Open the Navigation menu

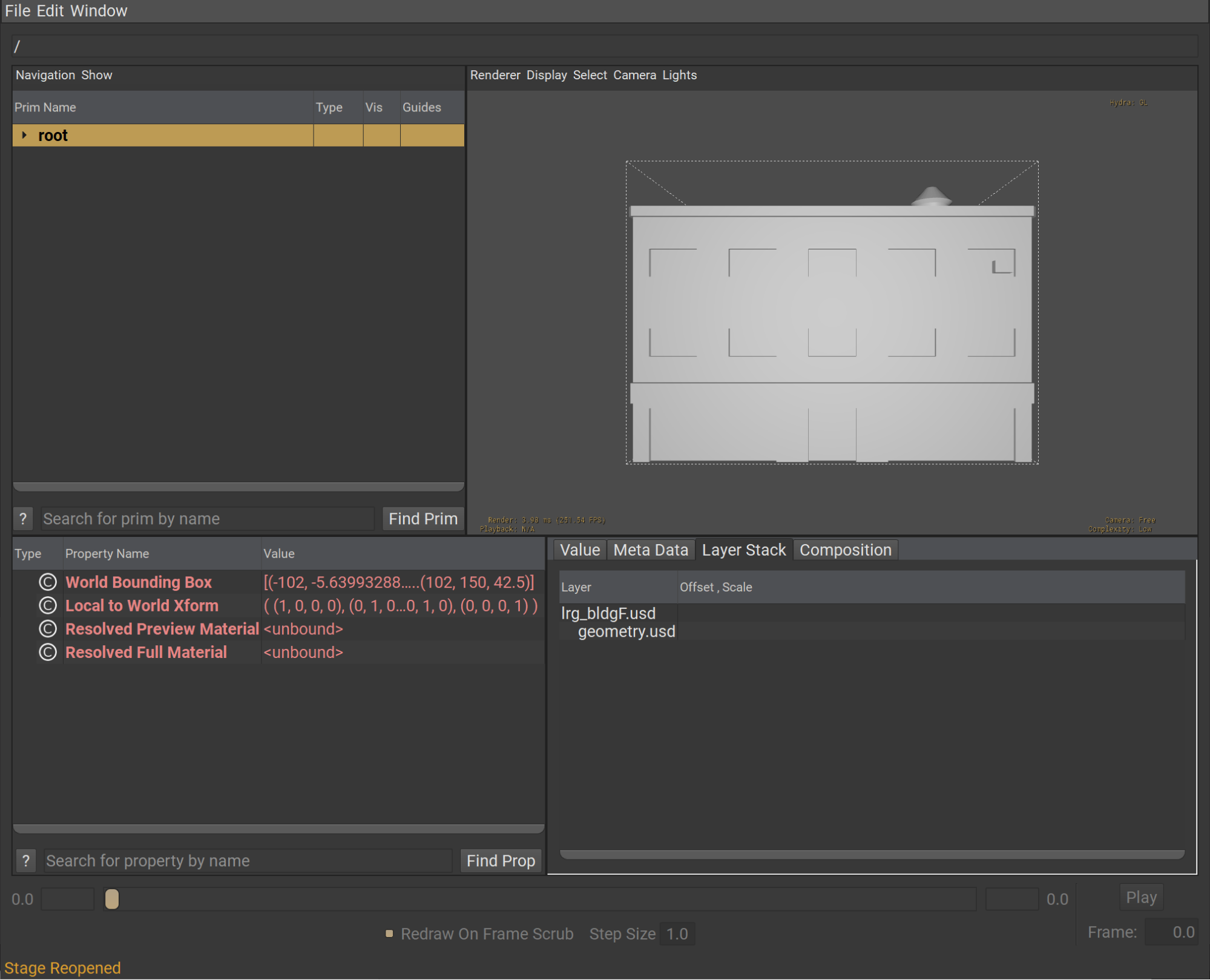click(x=45, y=75)
